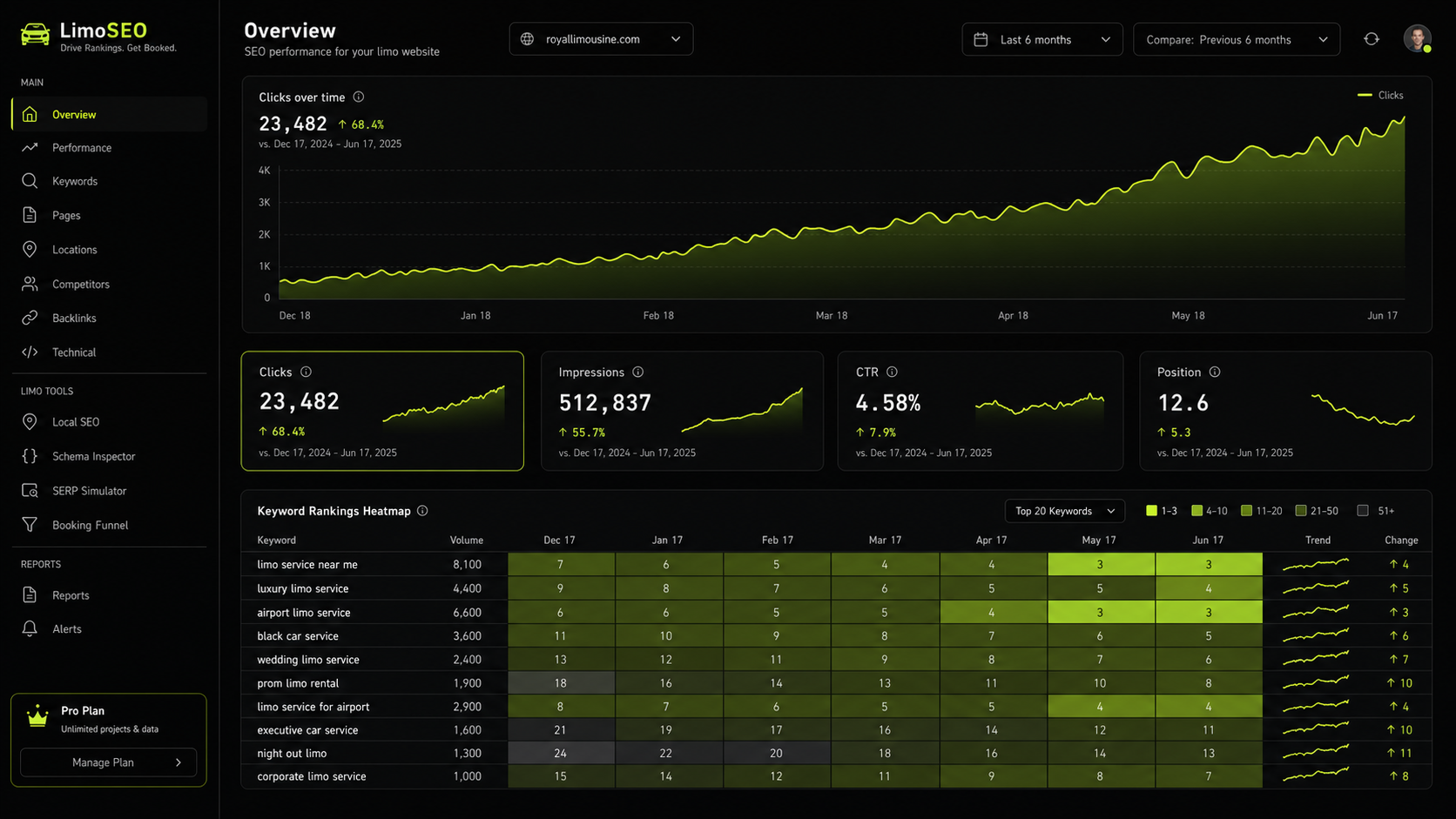The image size is (1456, 819).
Task: Expand the Last 6 months date range
Action: coord(1042,39)
